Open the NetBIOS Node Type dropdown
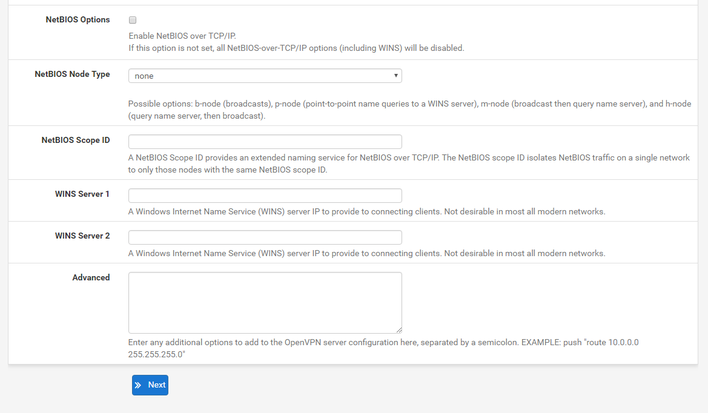 pyautogui.click(x=265, y=76)
